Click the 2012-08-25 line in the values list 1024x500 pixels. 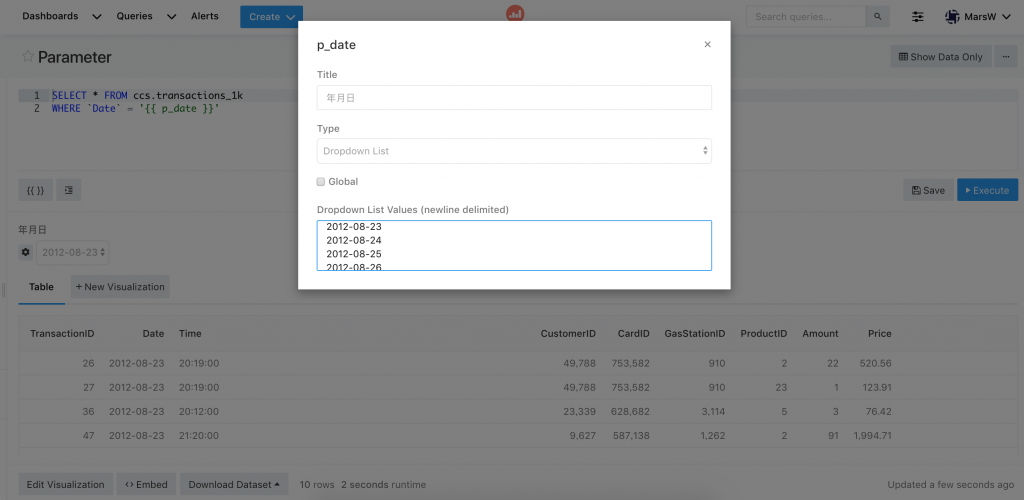coord(354,254)
